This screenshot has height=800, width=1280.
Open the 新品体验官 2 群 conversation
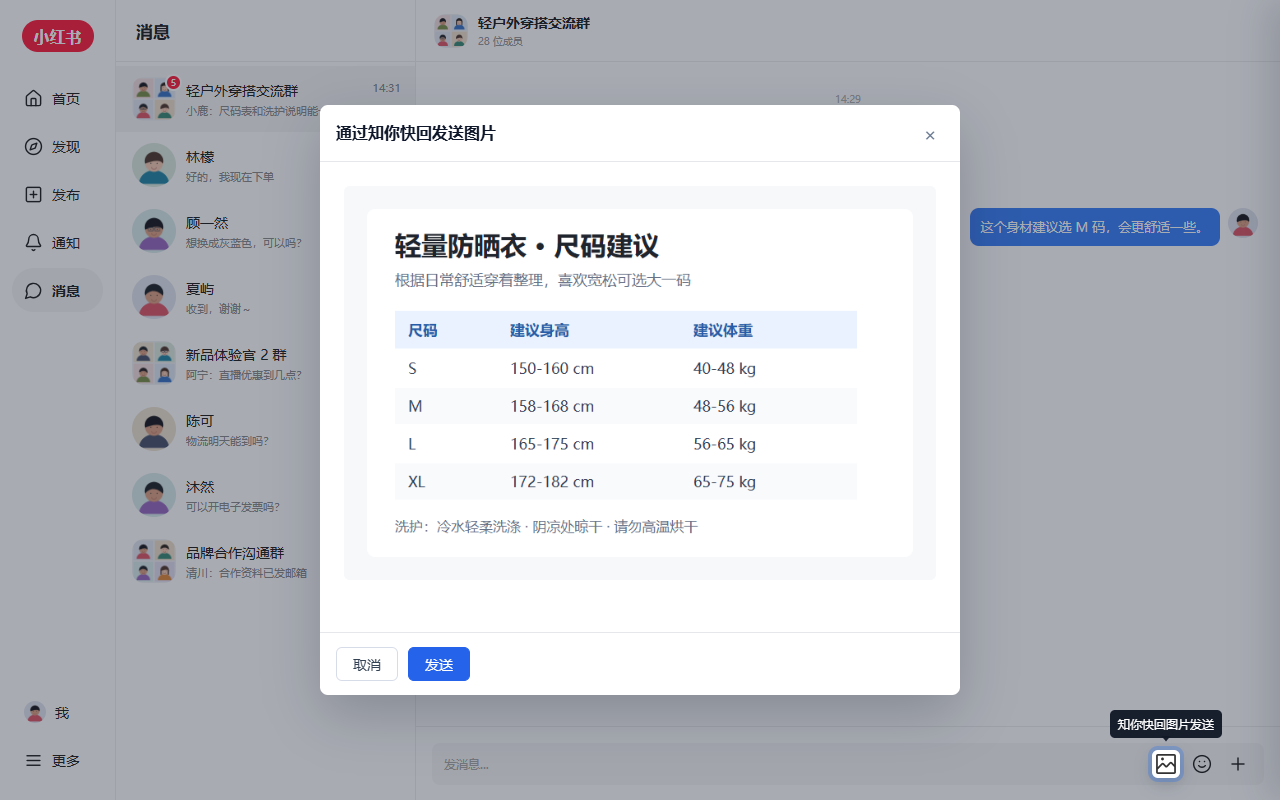coord(267,363)
